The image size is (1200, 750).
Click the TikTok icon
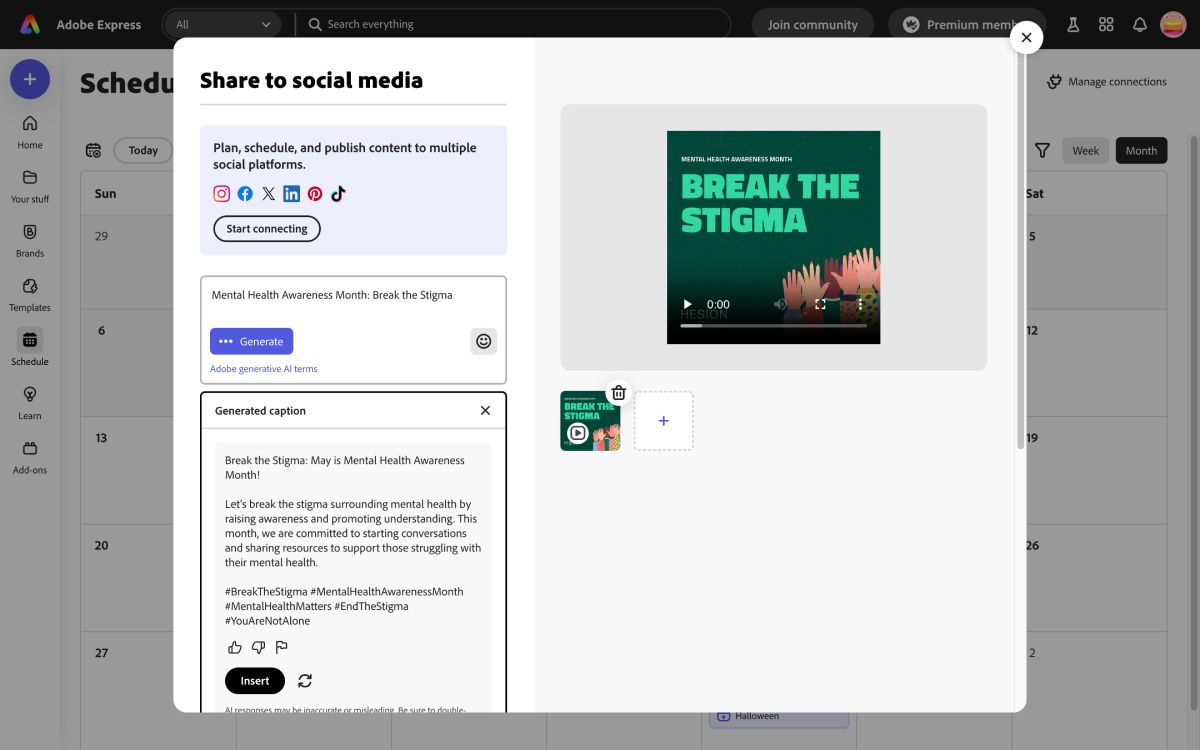(x=338, y=194)
